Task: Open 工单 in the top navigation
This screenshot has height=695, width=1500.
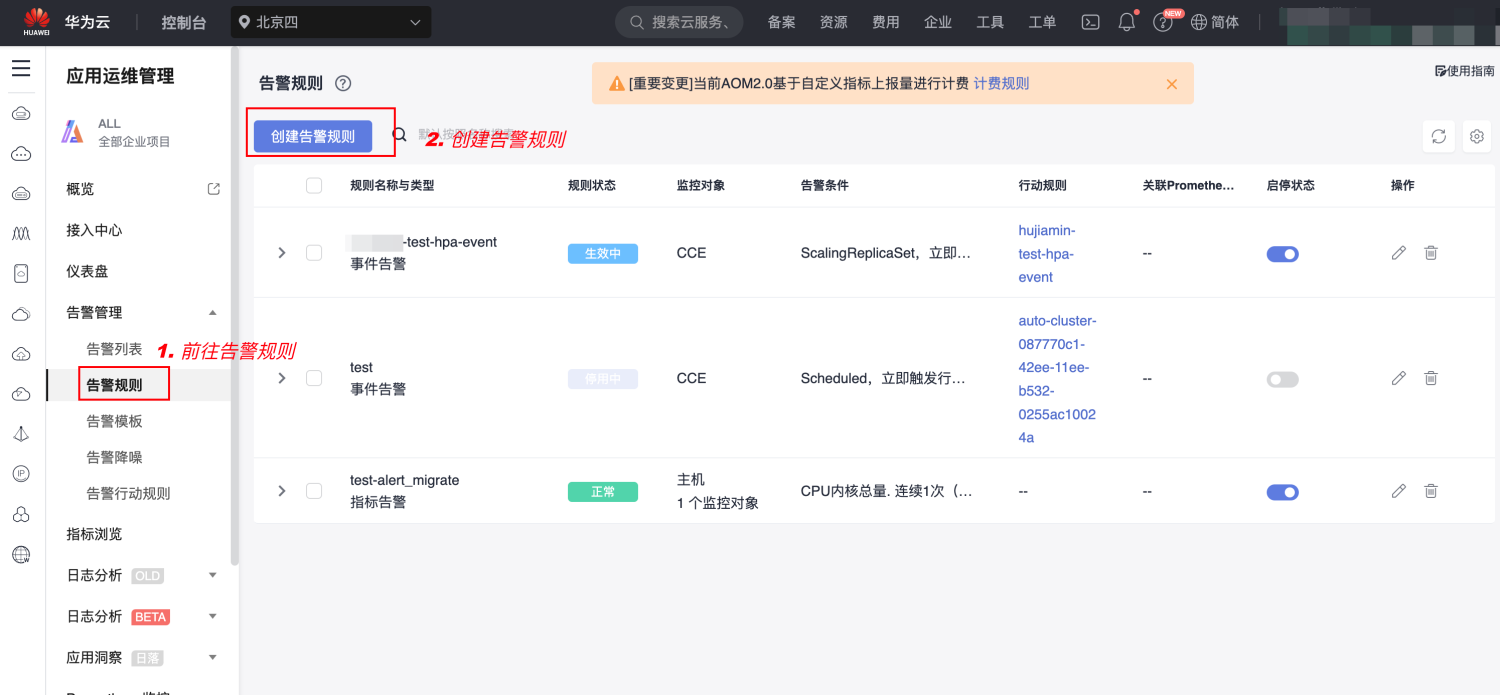Action: coord(1042,22)
